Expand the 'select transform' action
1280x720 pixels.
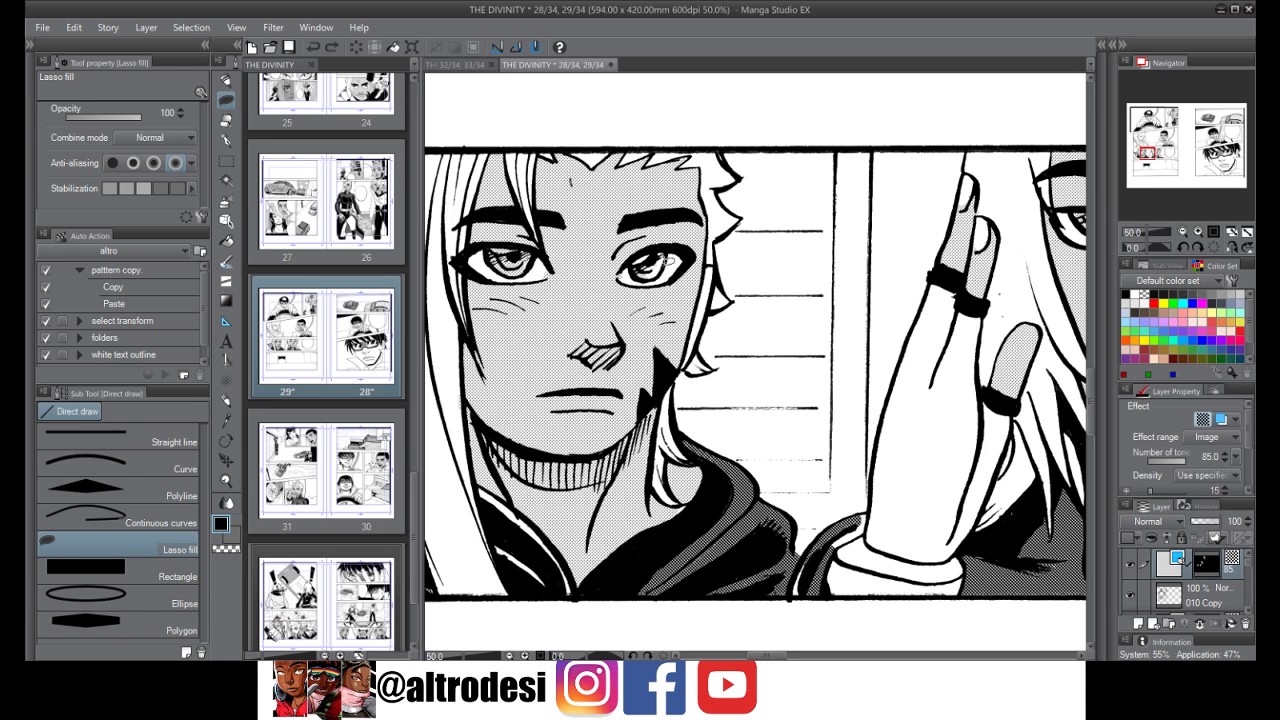tap(79, 321)
